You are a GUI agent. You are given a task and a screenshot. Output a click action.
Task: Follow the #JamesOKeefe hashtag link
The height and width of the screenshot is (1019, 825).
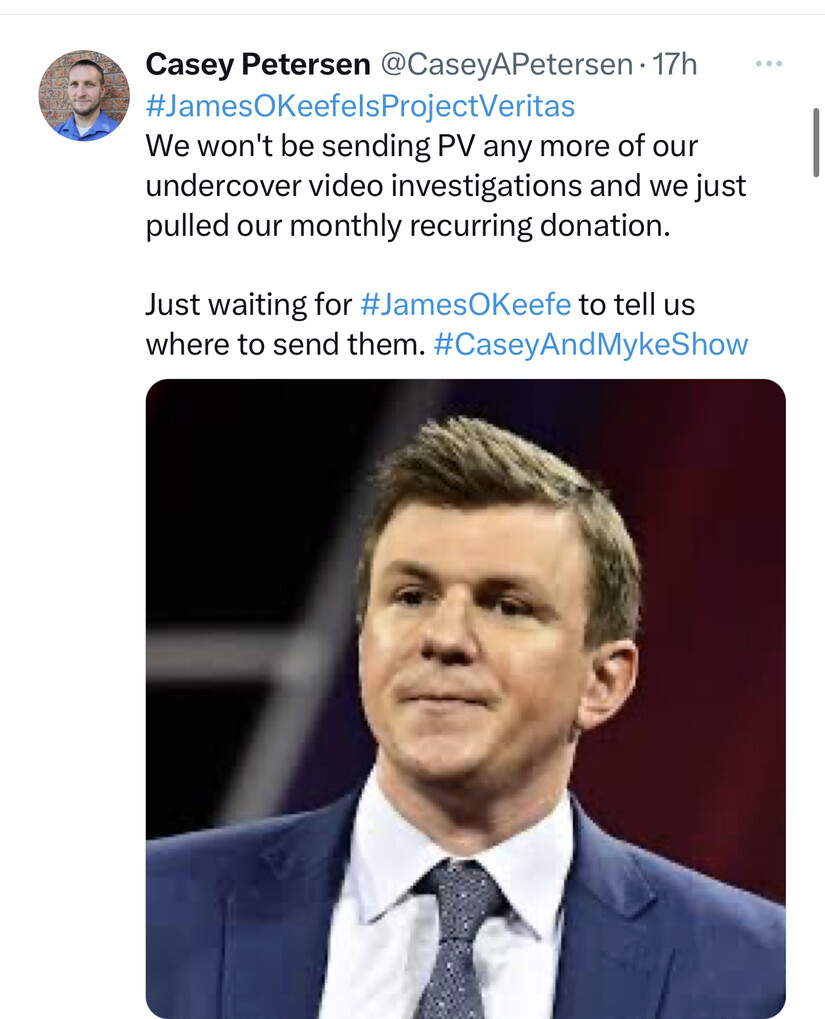465,304
